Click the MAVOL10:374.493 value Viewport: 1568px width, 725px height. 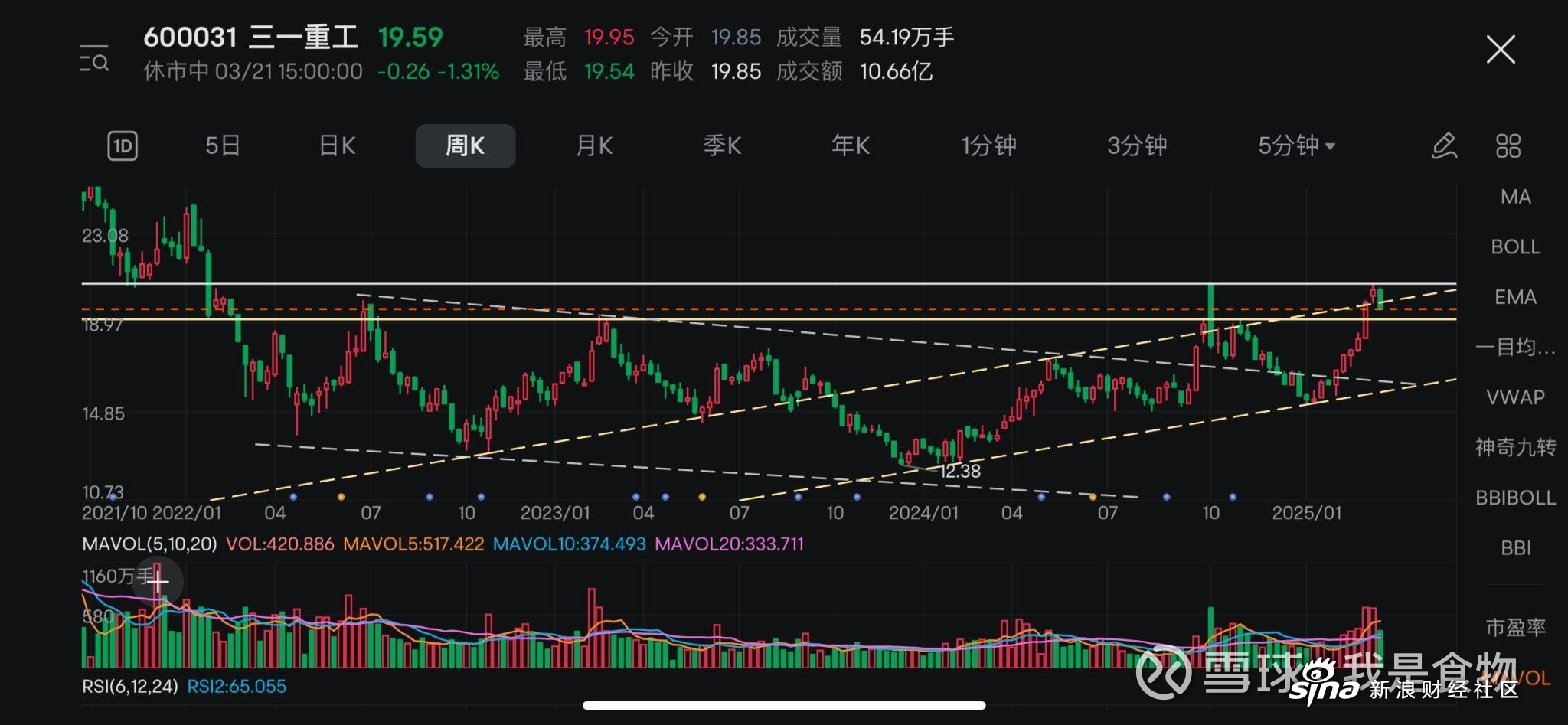tap(569, 544)
